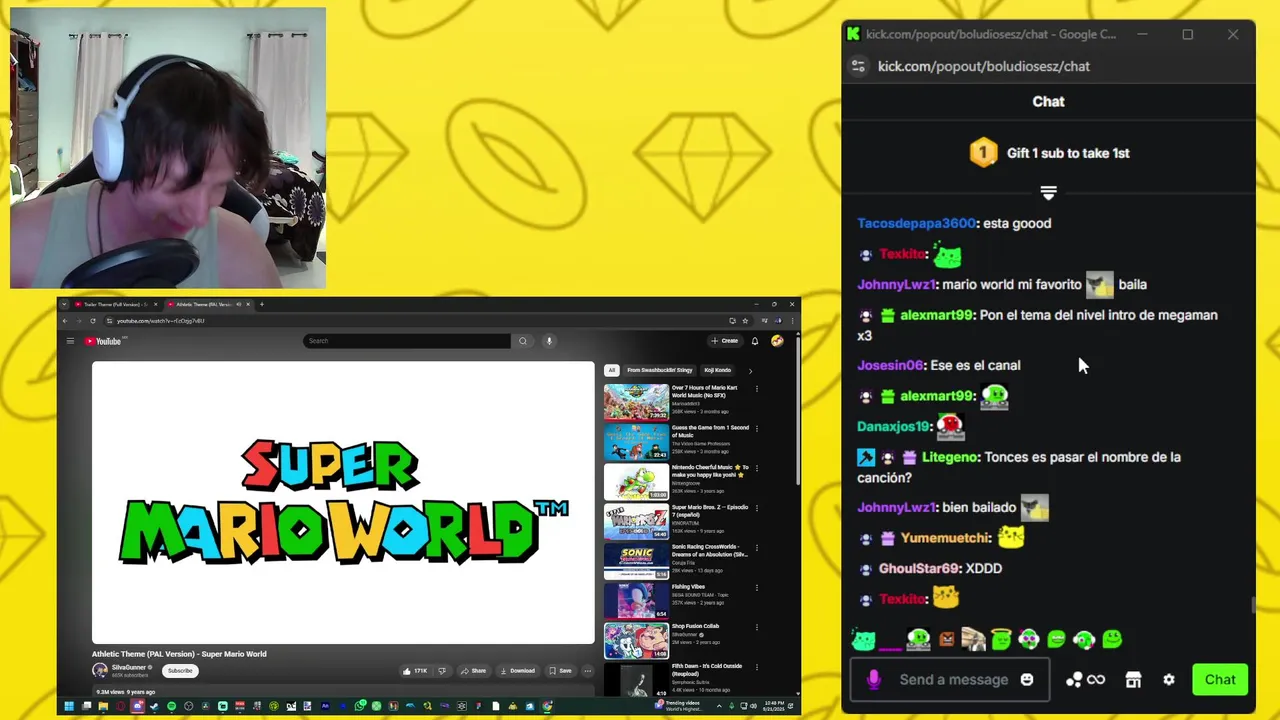Pick the teal cat emote
This screenshot has height=720, width=1280.
coord(864,640)
